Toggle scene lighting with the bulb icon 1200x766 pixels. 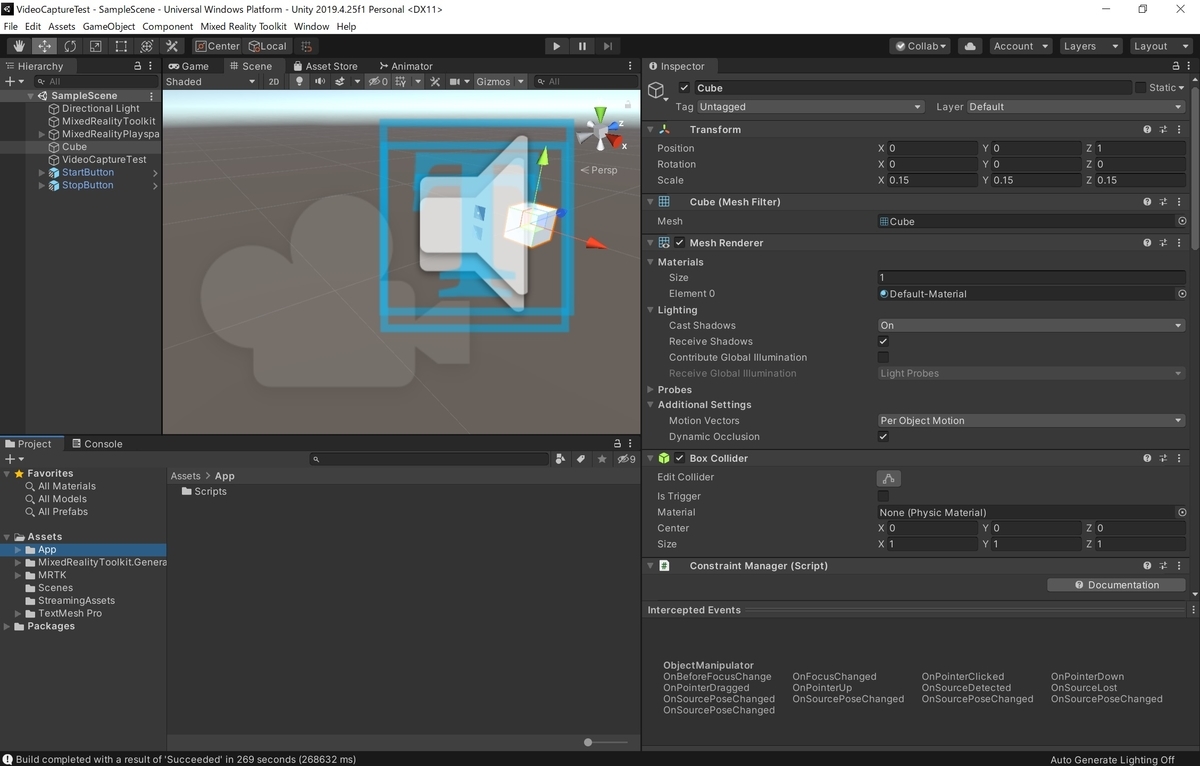point(298,82)
